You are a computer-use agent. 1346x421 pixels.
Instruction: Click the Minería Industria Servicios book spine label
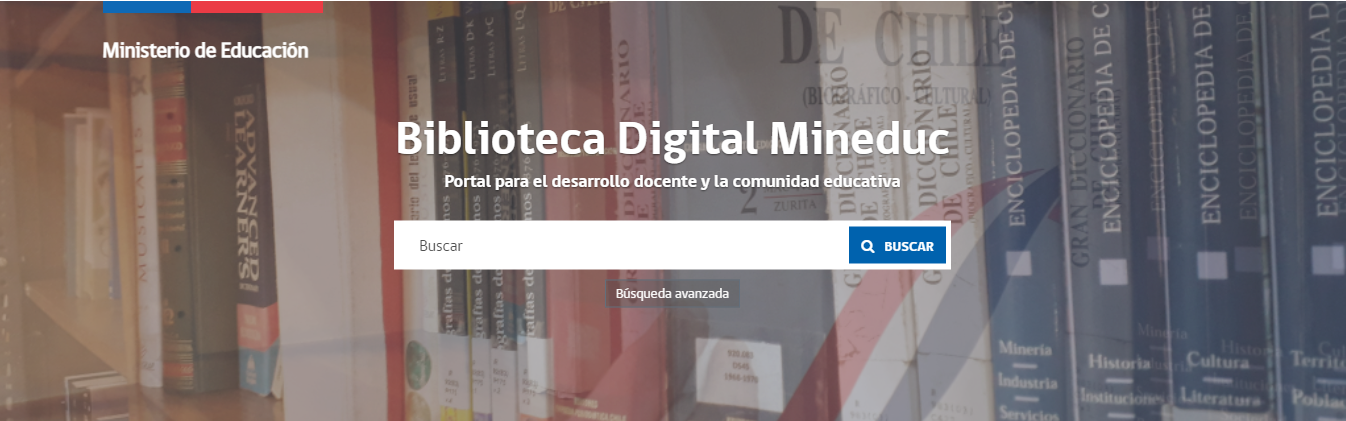pyautogui.click(x=1025, y=382)
